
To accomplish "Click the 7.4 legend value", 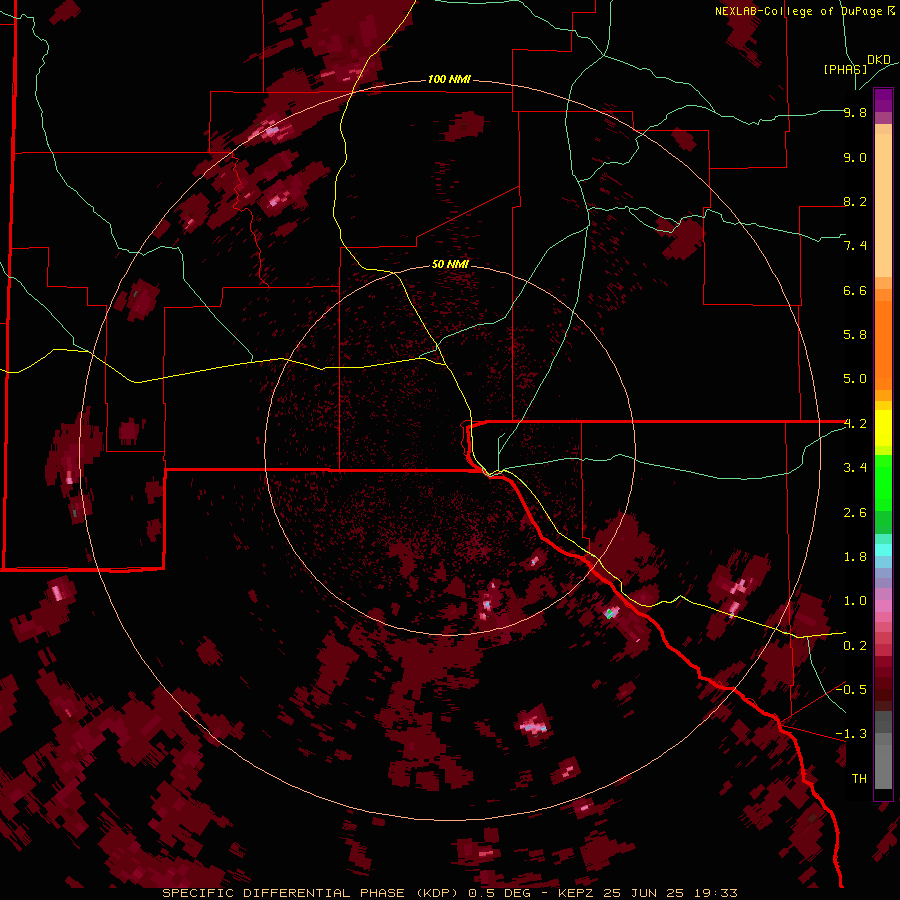I will pos(855,246).
